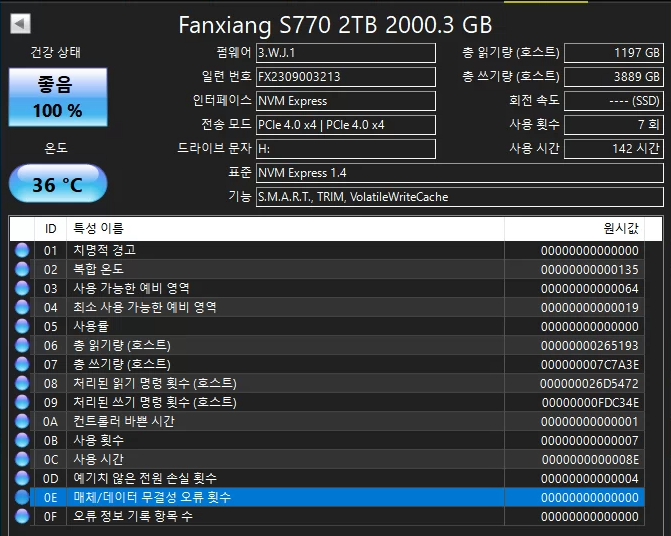Select the row 복합 온도
The image size is (671, 536).
[327, 269]
